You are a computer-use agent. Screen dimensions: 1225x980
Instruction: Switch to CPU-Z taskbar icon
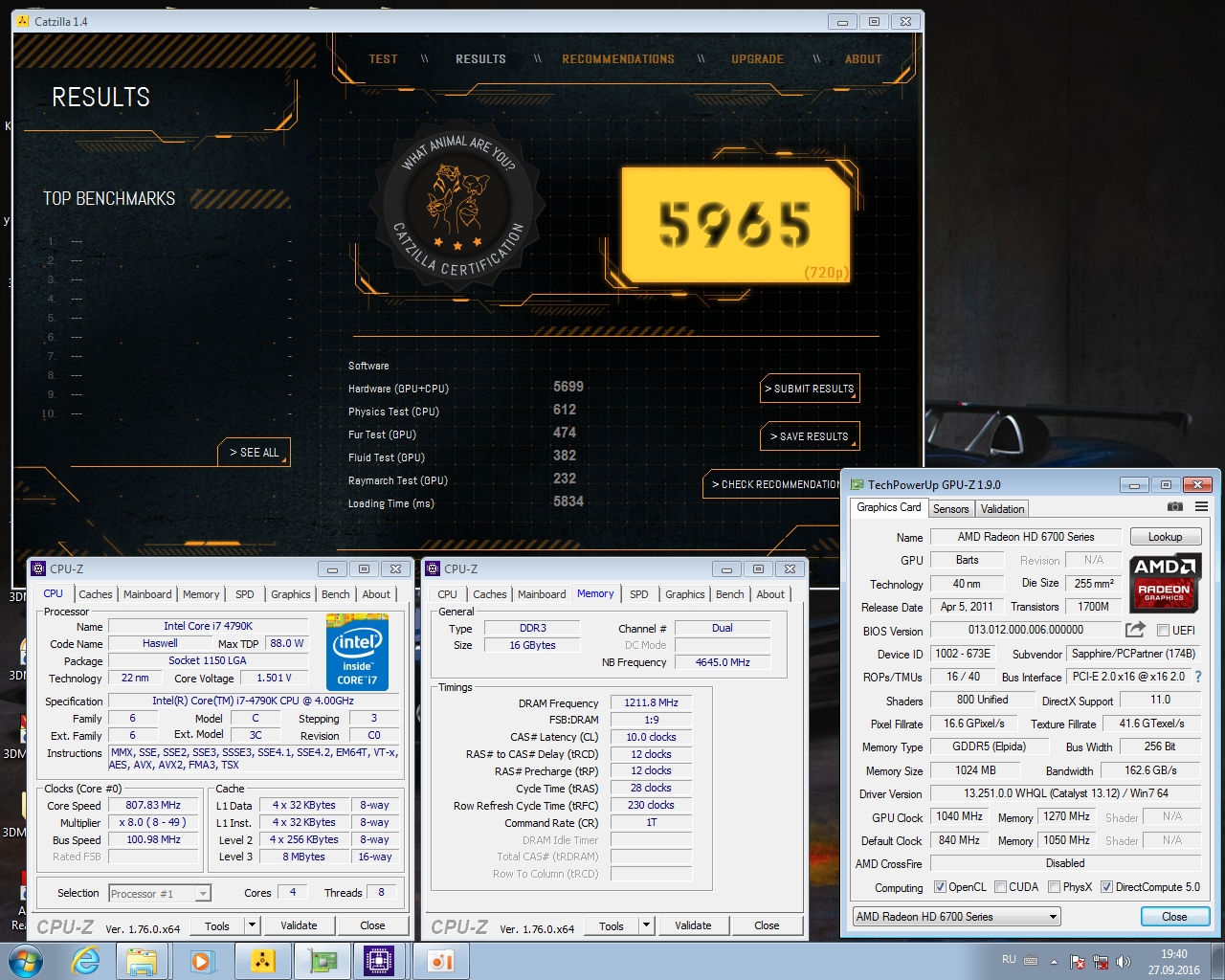pyautogui.click(x=379, y=961)
